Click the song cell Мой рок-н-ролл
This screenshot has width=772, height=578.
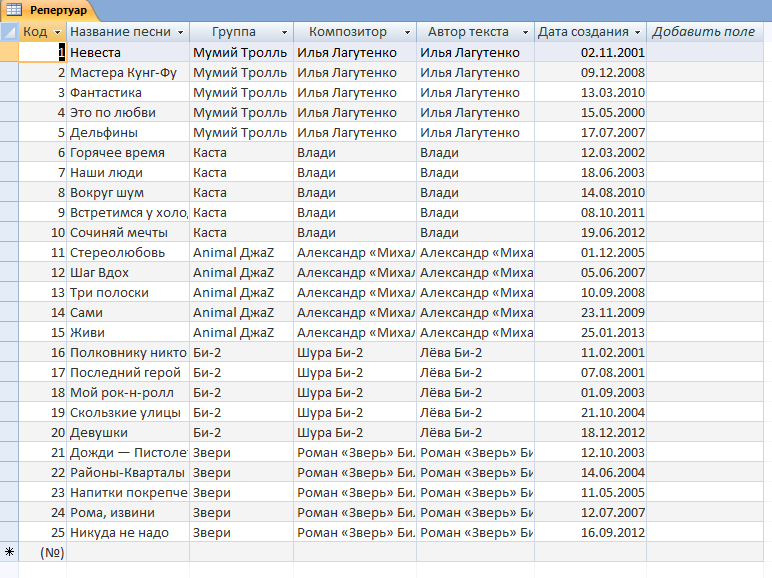pyautogui.click(x=128, y=392)
